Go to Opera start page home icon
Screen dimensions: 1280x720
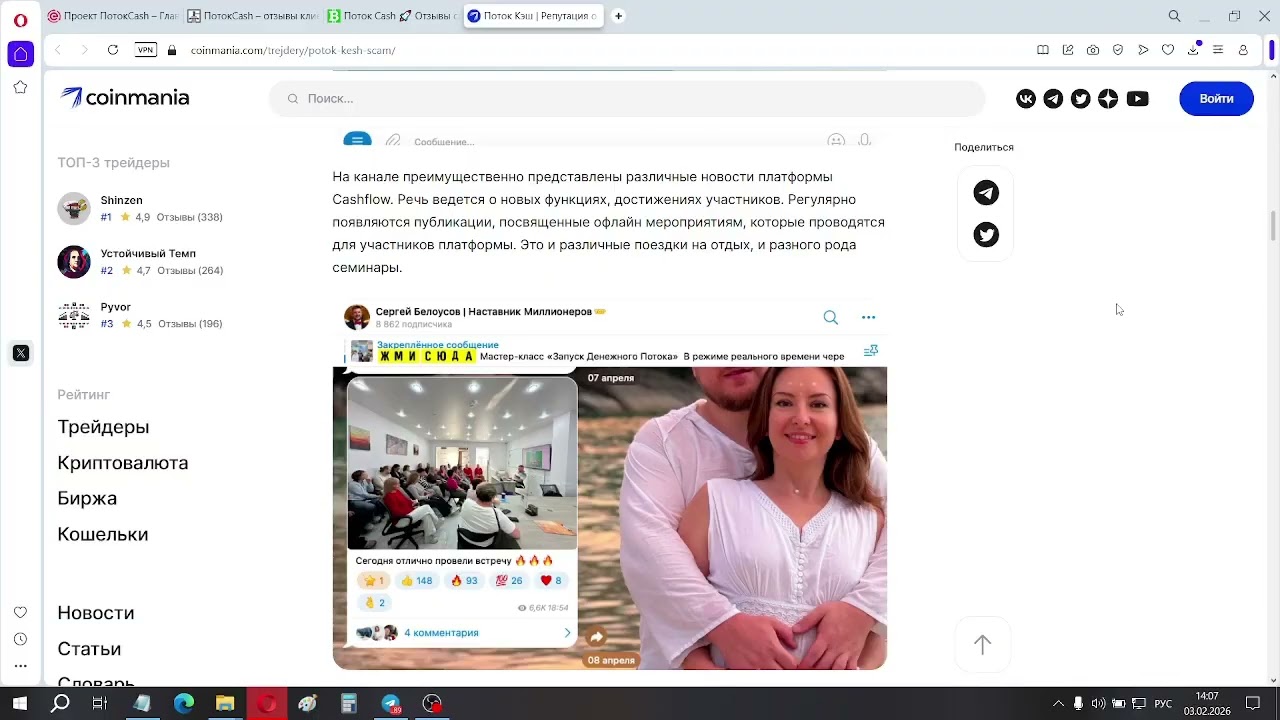(x=21, y=54)
